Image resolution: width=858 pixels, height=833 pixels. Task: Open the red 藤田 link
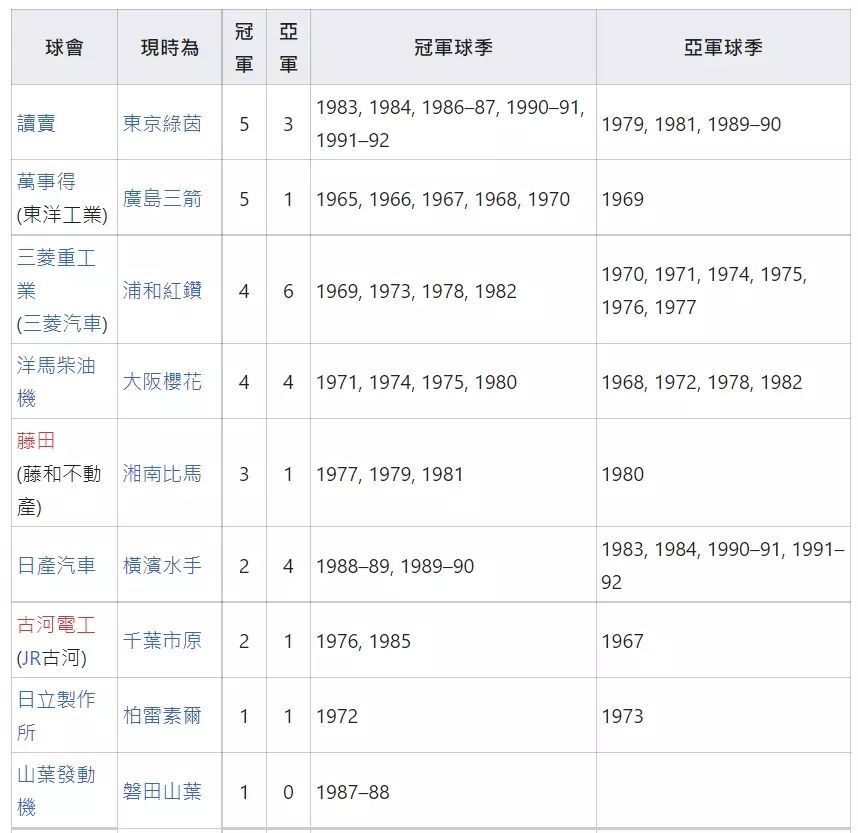coord(36,441)
